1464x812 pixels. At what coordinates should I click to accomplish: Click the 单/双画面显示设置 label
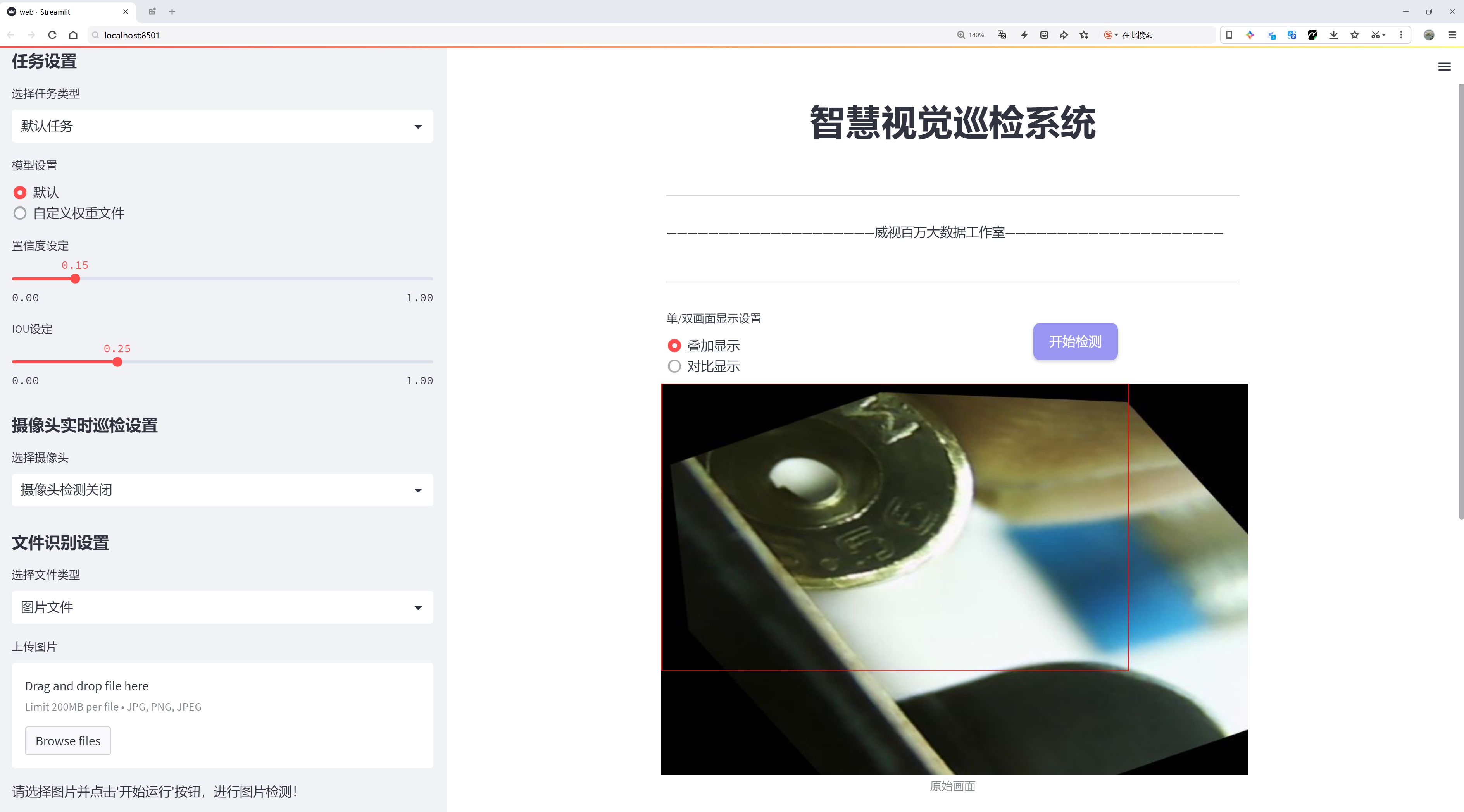714,318
